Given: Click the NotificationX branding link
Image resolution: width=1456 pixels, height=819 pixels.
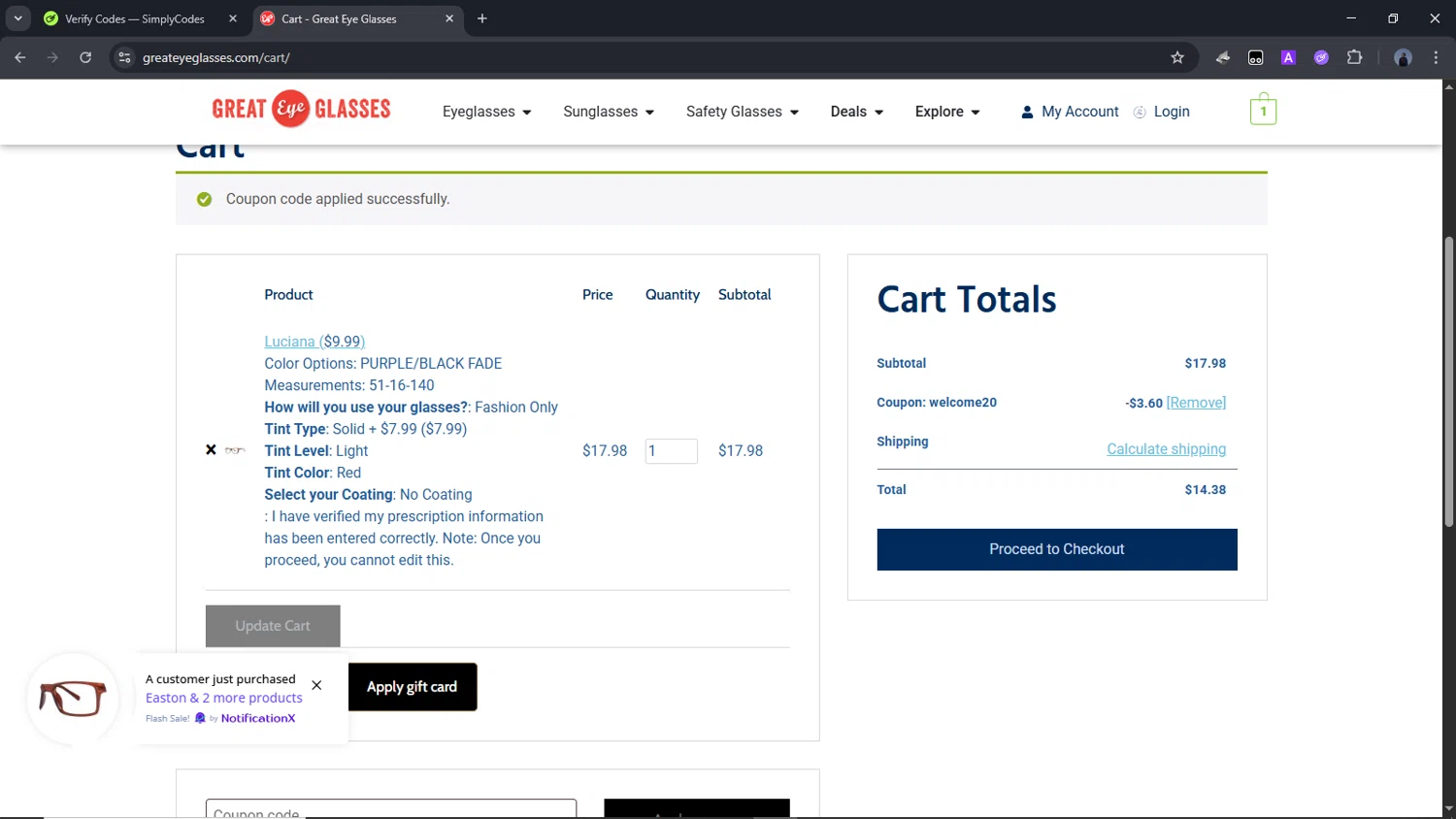Looking at the screenshot, I should [257, 718].
